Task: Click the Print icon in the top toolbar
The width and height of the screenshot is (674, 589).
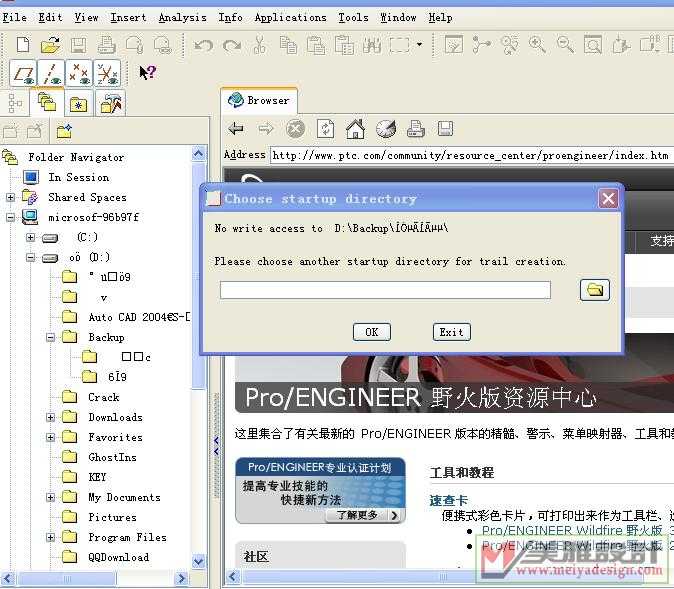Action: [x=106, y=45]
